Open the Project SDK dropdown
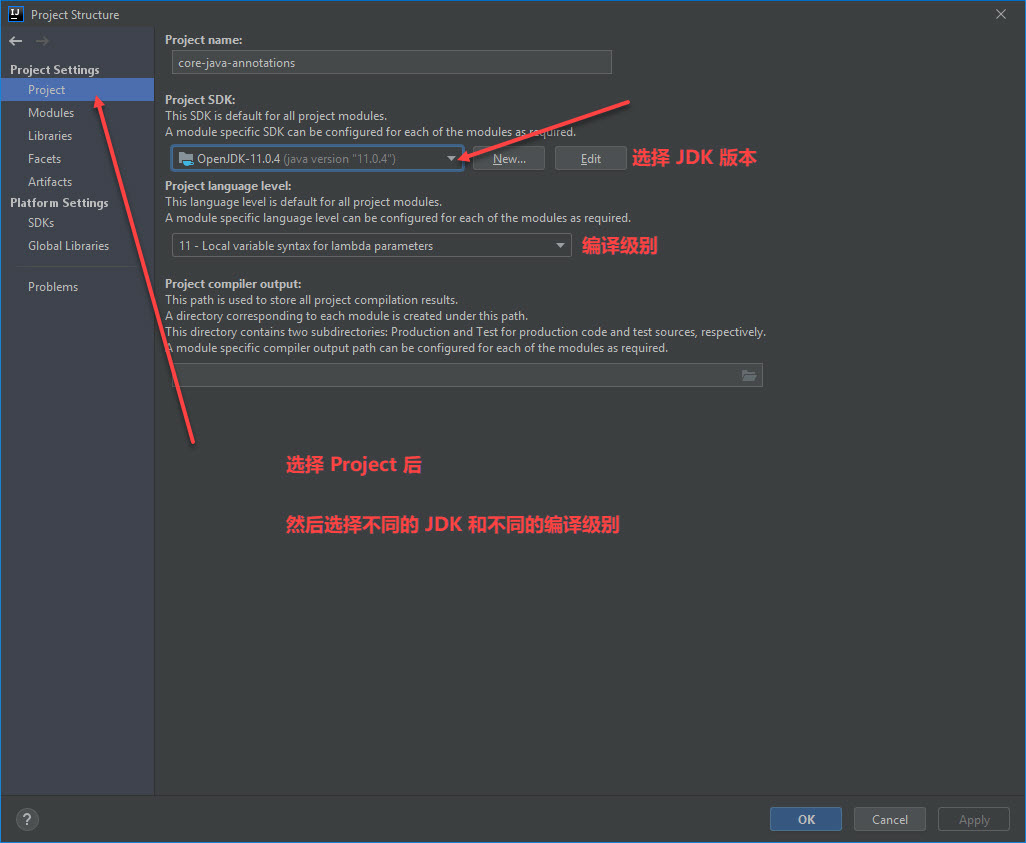The width and height of the screenshot is (1026, 843). (452, 157)
